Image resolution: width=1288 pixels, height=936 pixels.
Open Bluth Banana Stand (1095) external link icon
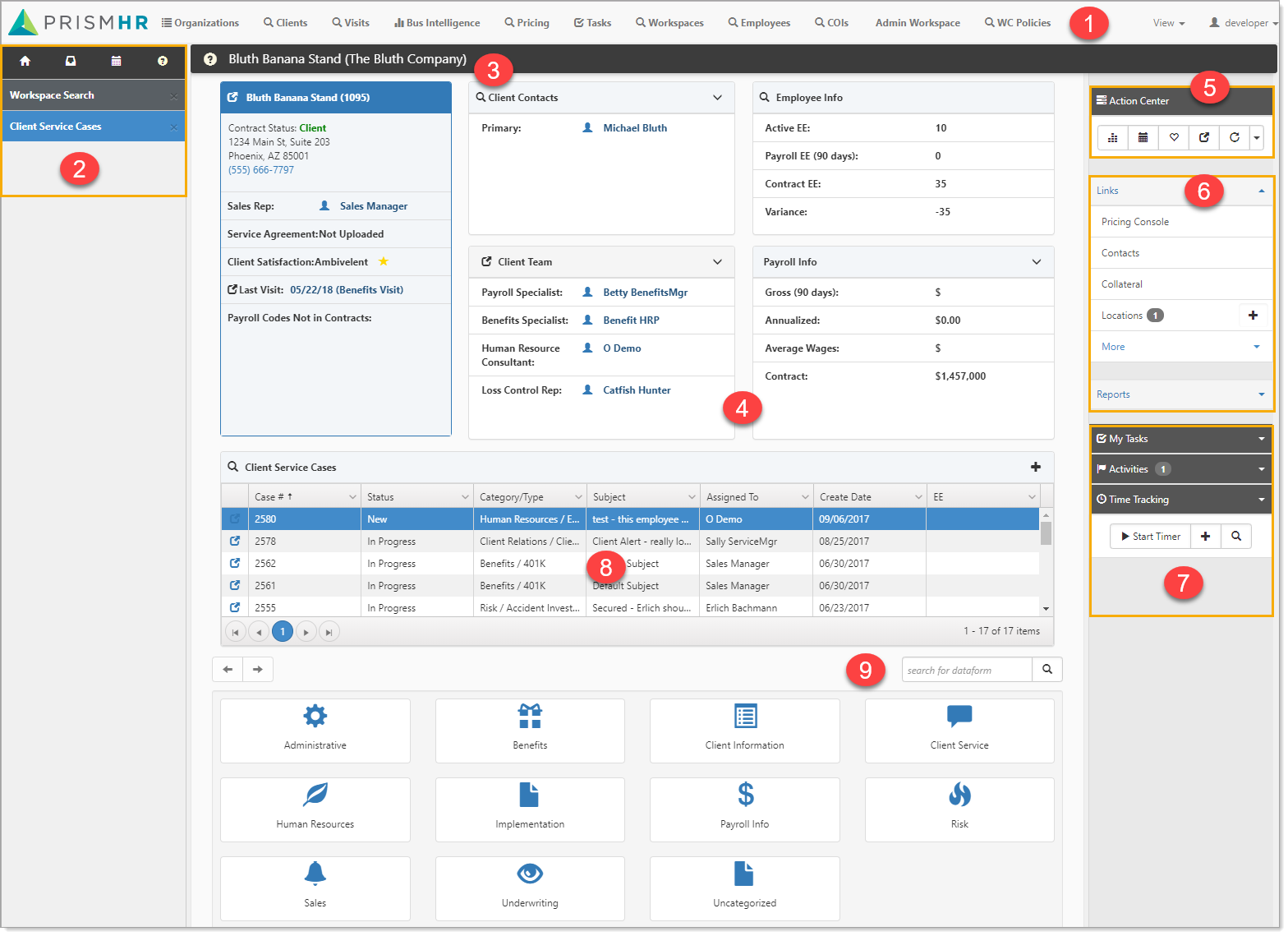coord(232,97)
